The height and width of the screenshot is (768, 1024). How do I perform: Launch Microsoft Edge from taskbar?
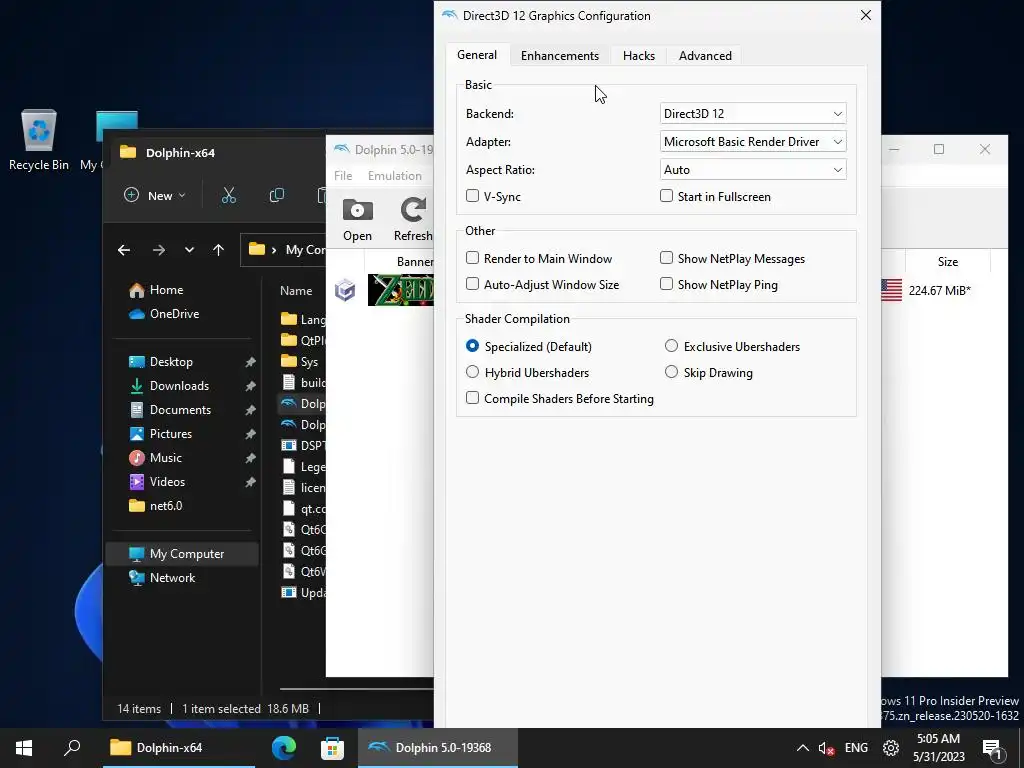[284, 748]
